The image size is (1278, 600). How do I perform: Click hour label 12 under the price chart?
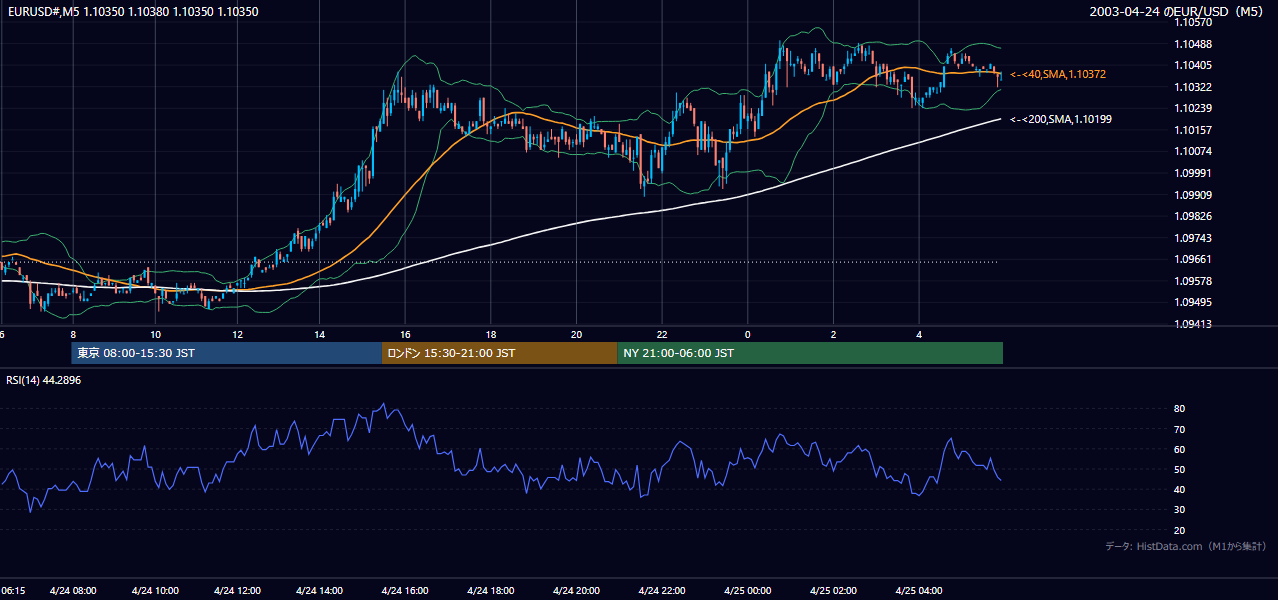click(x=237, y=334)
